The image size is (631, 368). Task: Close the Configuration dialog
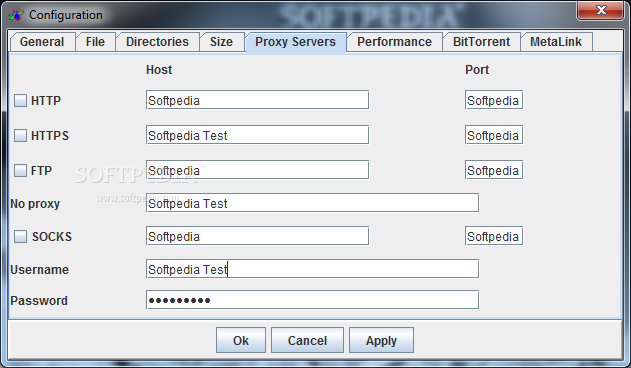pyautogui.click(x=601, y=10)
